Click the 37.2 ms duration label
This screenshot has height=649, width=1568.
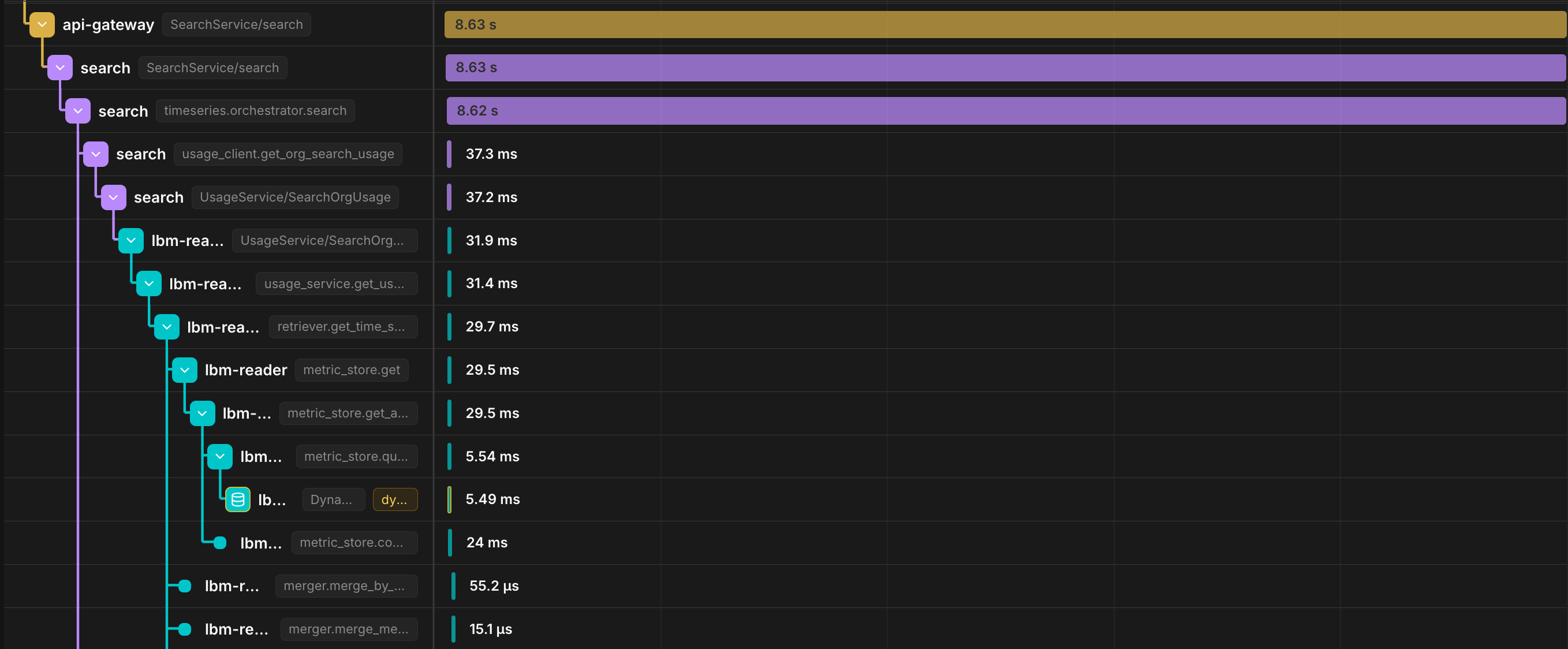tap(491, 197)
